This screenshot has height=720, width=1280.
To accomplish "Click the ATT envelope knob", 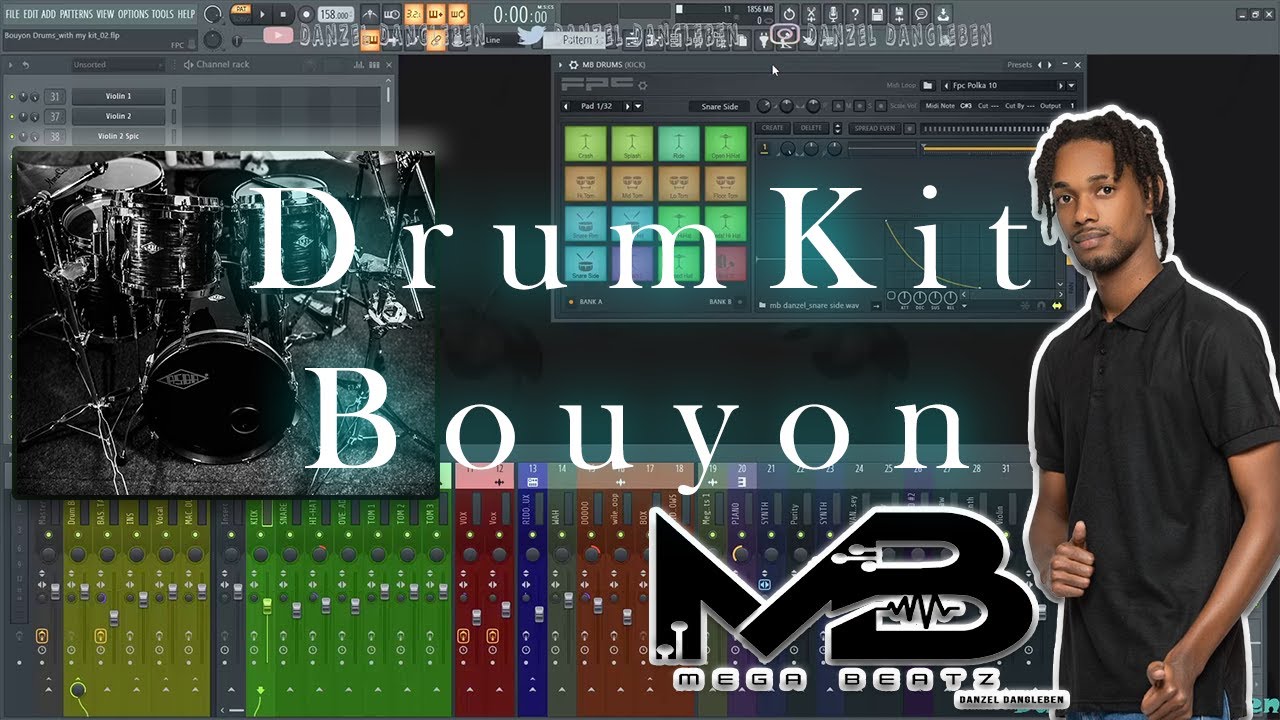I will [904, 298].
